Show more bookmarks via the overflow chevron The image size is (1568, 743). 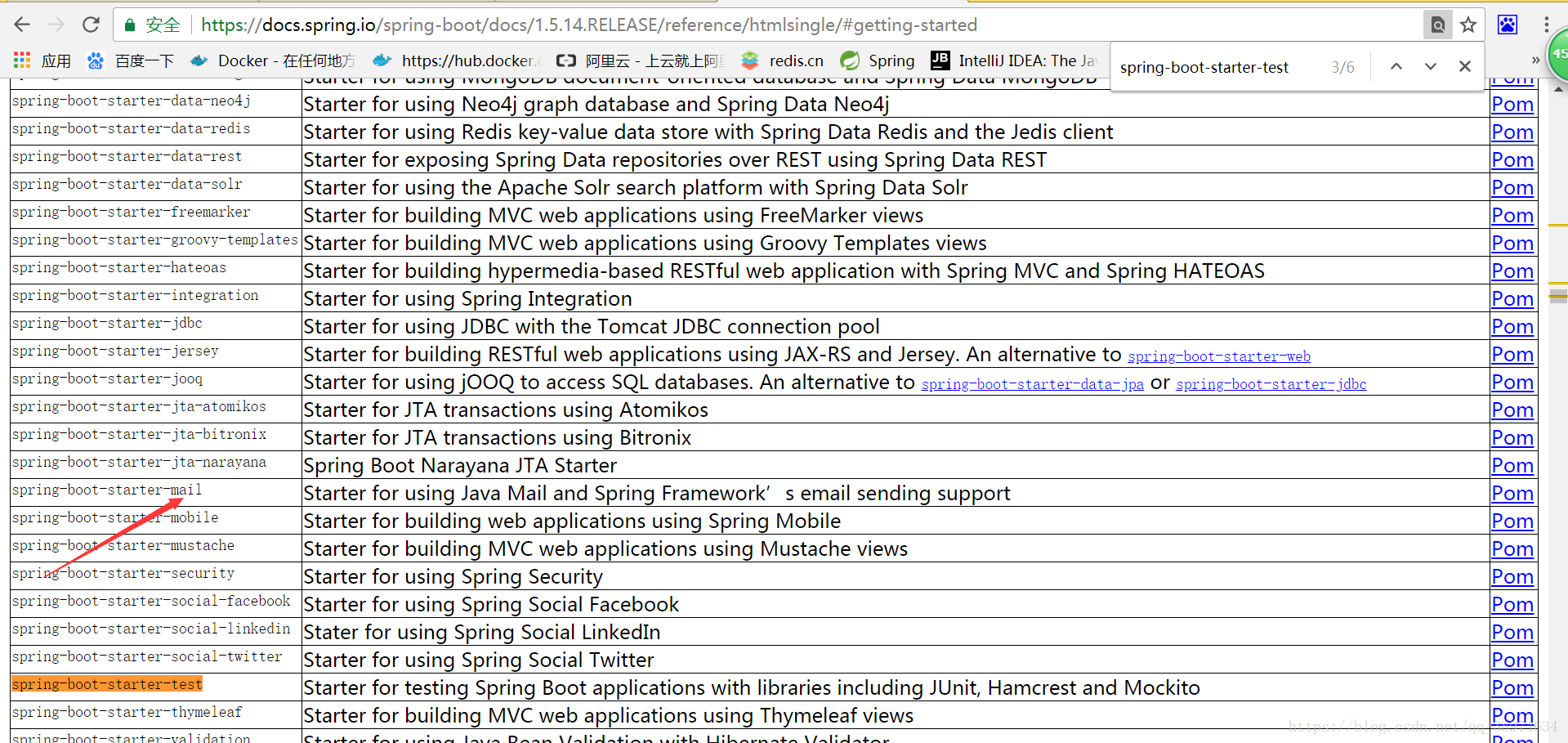click(x=1535, y=60)
